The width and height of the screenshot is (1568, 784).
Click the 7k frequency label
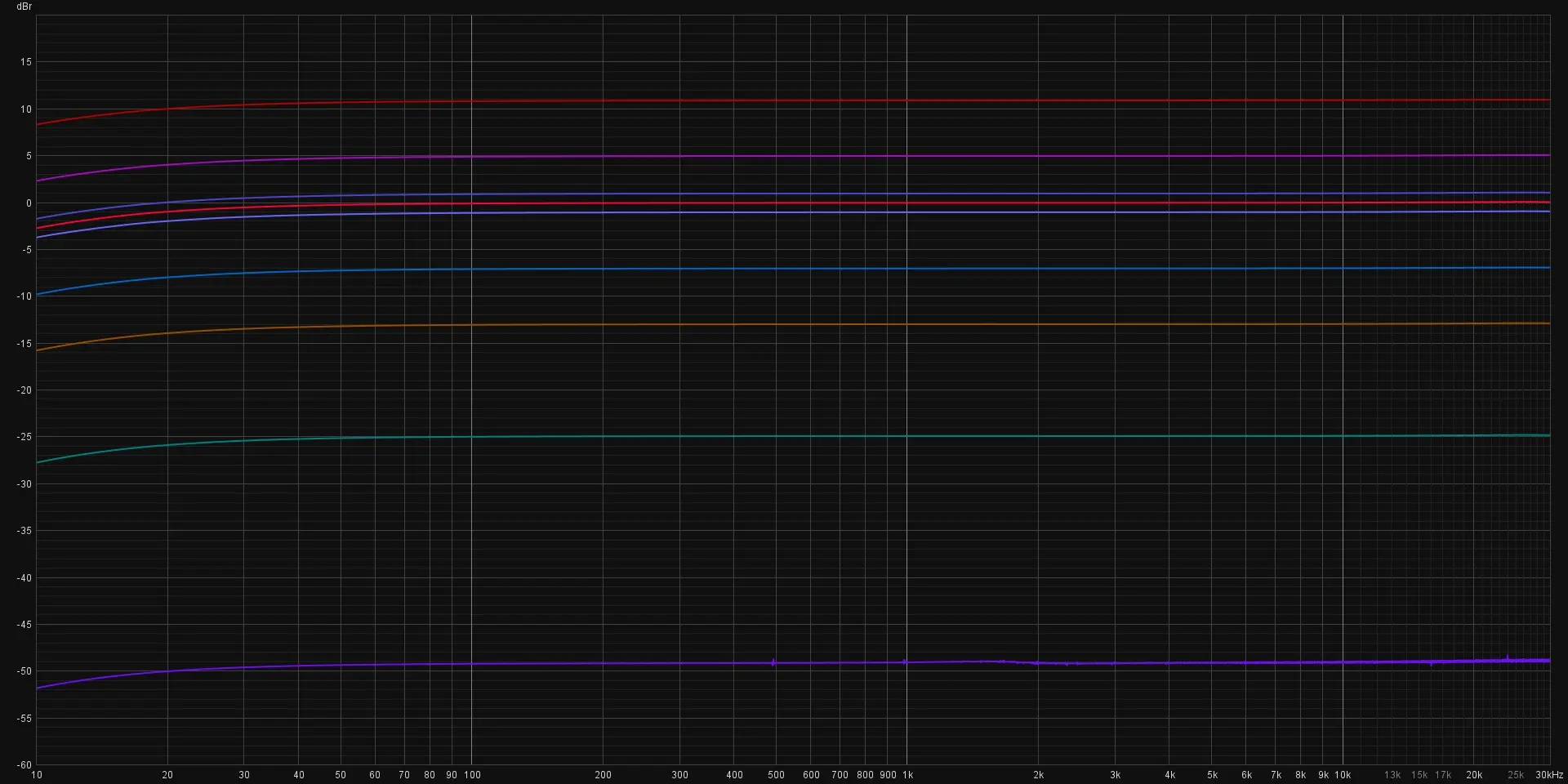click(1276, 775)
